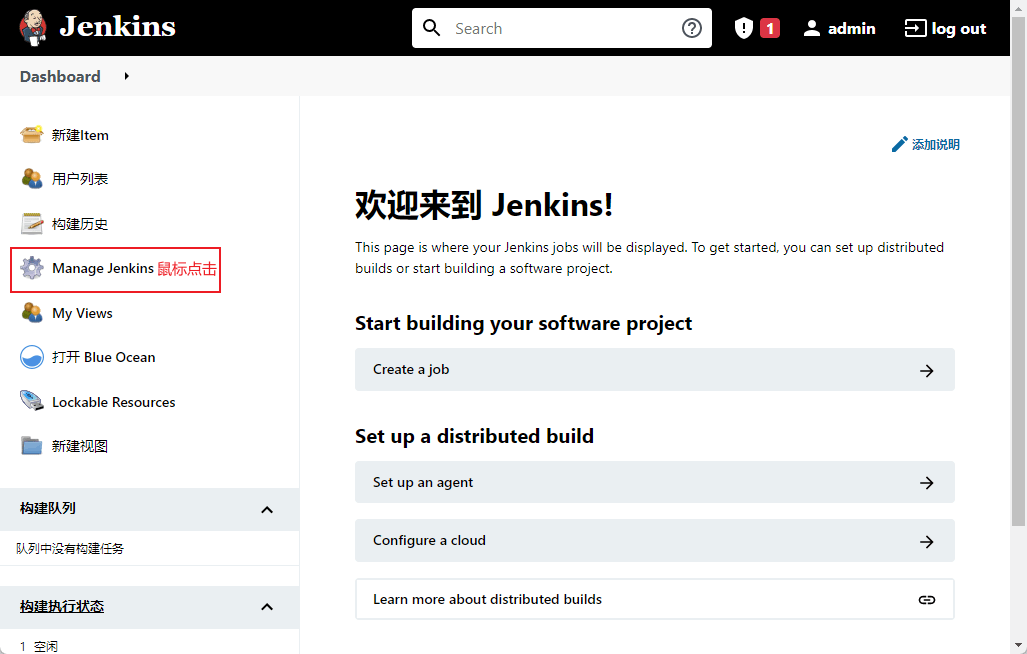The width and height of the screenshot is (1027, 654).
Task: Click the log out arrow icon
Action: pyautogui.click(x=915, y=28)
